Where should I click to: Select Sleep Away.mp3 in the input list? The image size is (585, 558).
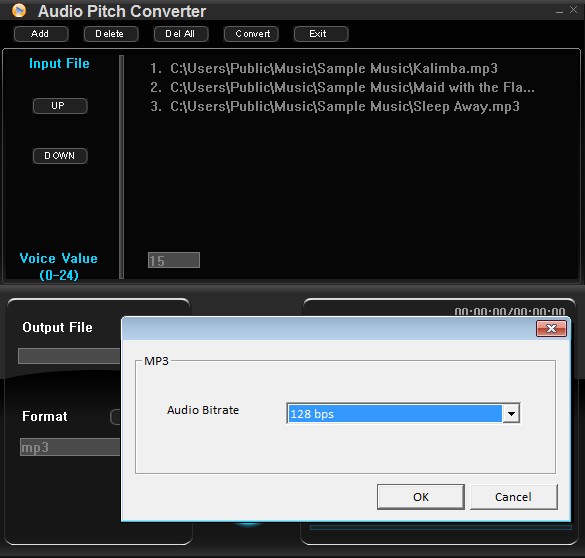[x=335, y=107]
